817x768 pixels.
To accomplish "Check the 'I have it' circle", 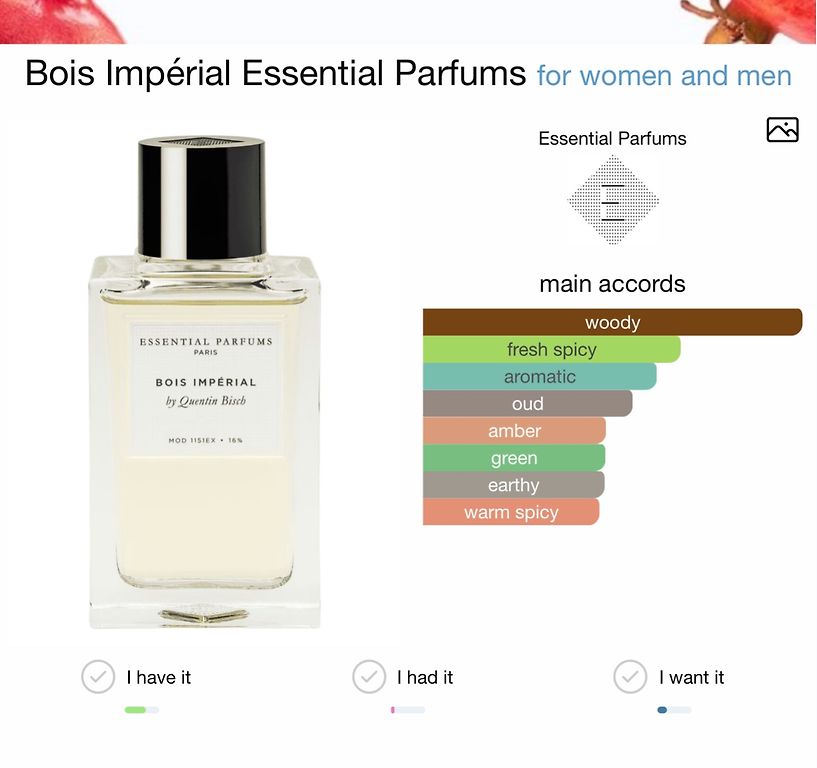I will (x=98, y=677).
